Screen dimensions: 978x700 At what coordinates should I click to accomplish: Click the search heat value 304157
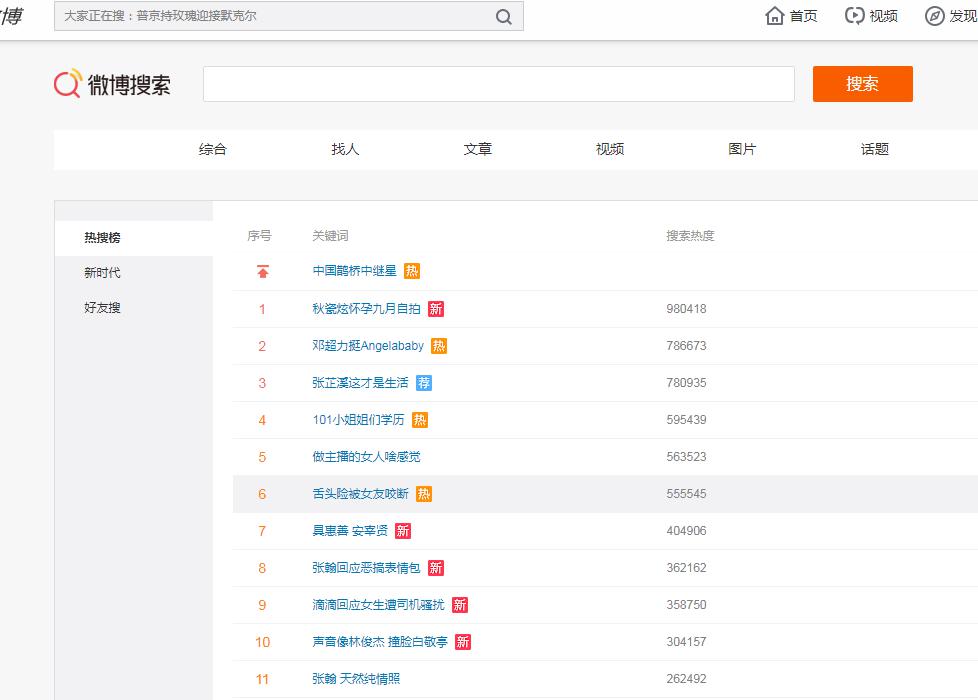pyautogui.click(x=686, y=642)
